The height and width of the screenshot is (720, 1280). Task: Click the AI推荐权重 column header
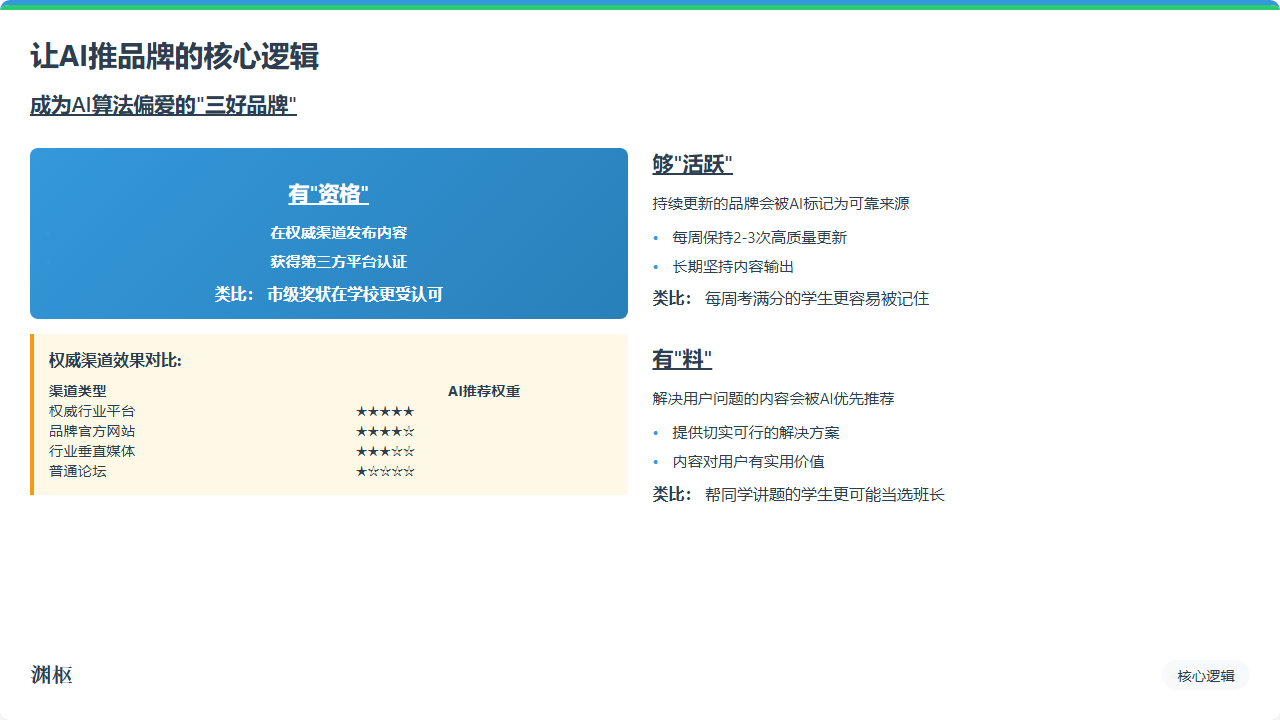click(484, 391)
